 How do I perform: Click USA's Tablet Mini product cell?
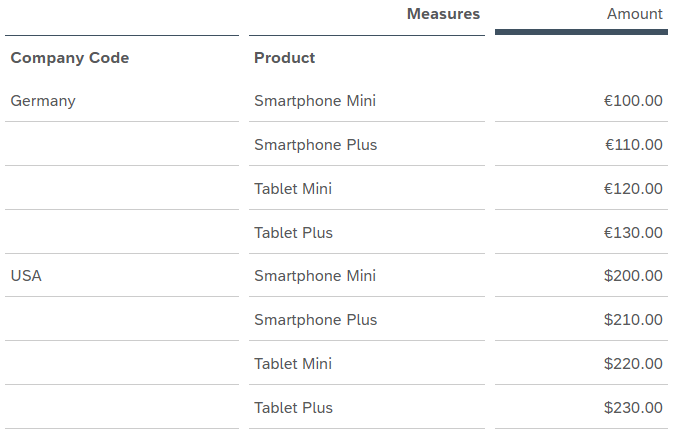pos(293,364)
